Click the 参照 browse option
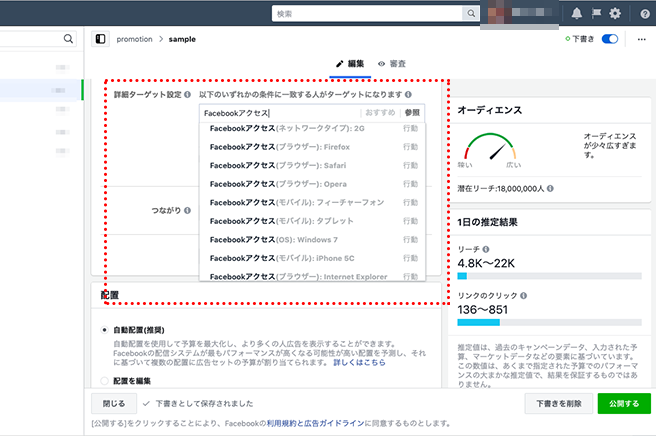 click(412, 113)
